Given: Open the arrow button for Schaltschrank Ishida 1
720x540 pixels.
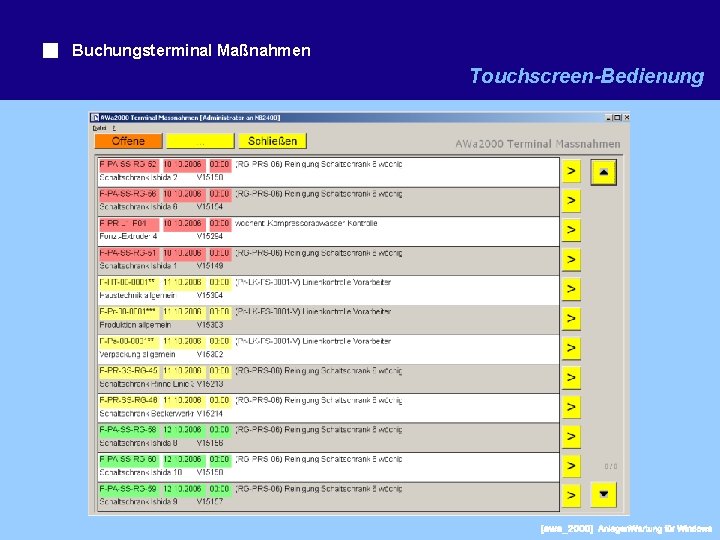Looking at the screenshot, I should [571, 259].
